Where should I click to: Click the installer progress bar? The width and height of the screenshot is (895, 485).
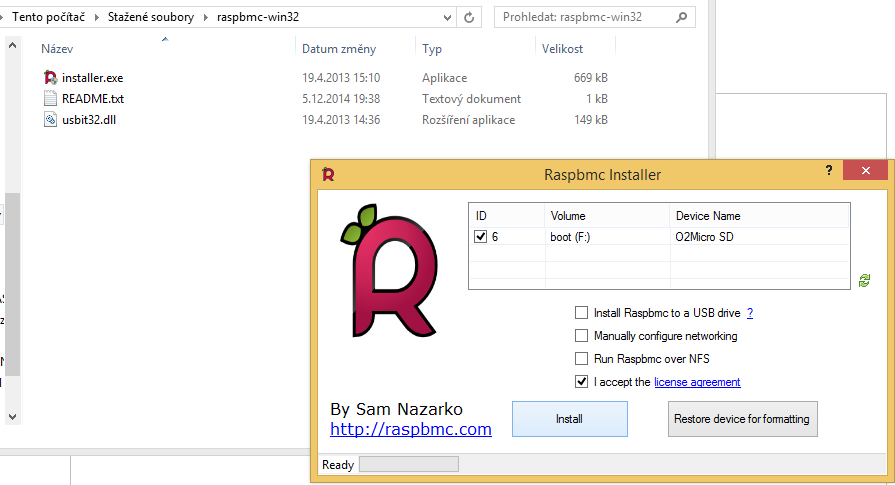pos(409,464)
